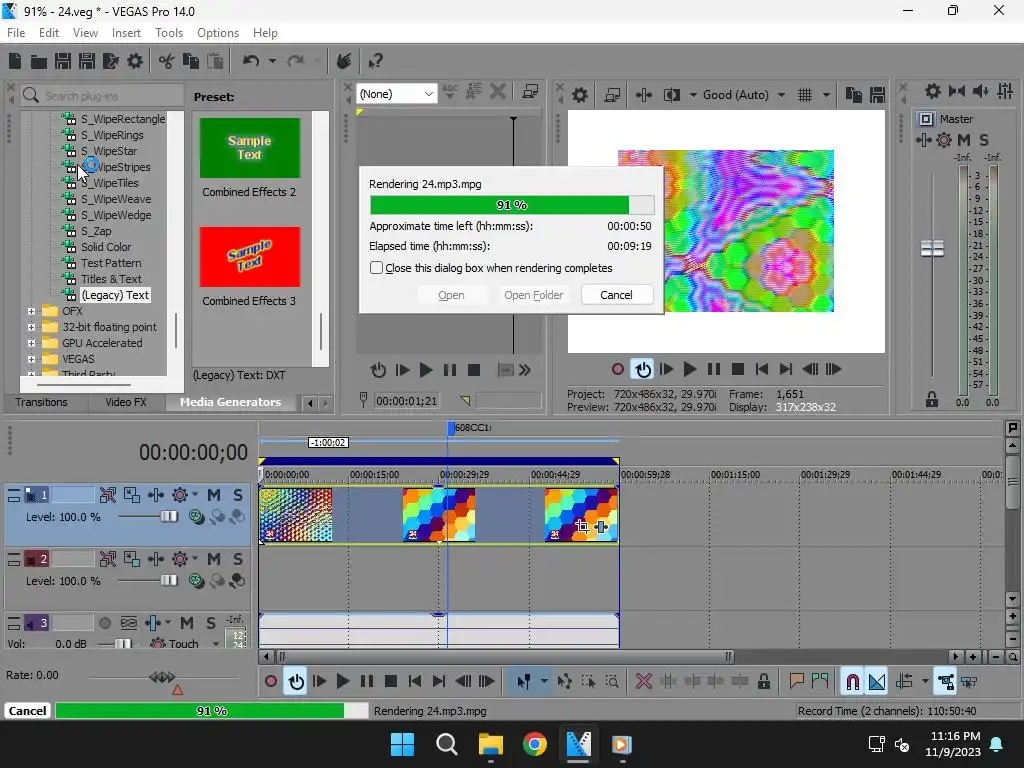Mute the Master bus

click(x=963, y=140)
